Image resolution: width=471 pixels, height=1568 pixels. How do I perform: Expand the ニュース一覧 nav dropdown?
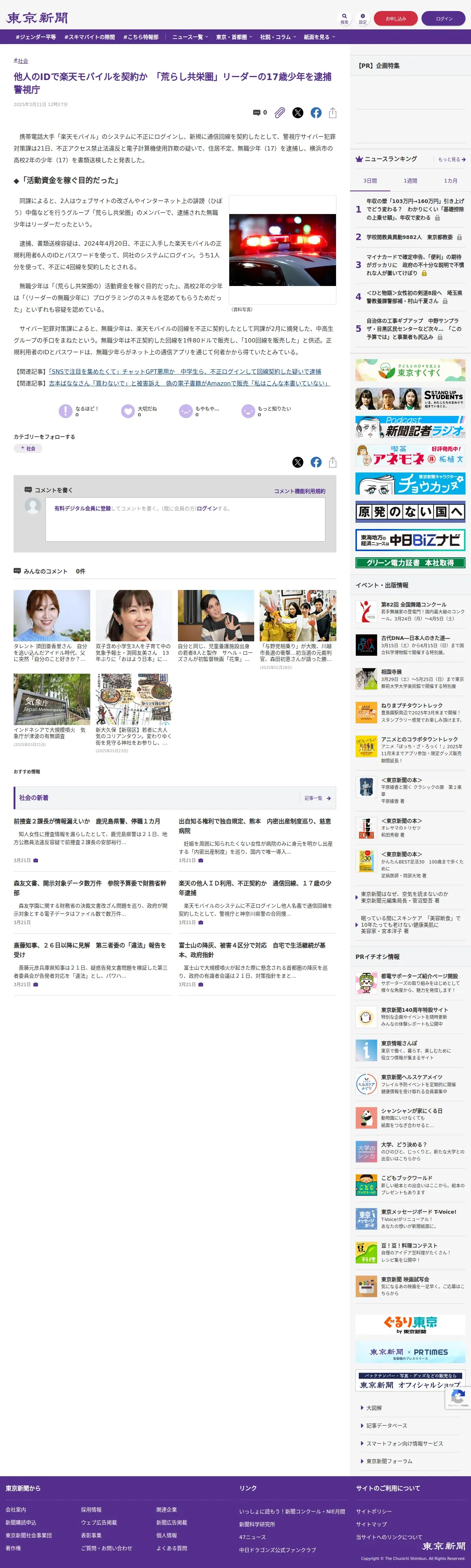[190, 37]
